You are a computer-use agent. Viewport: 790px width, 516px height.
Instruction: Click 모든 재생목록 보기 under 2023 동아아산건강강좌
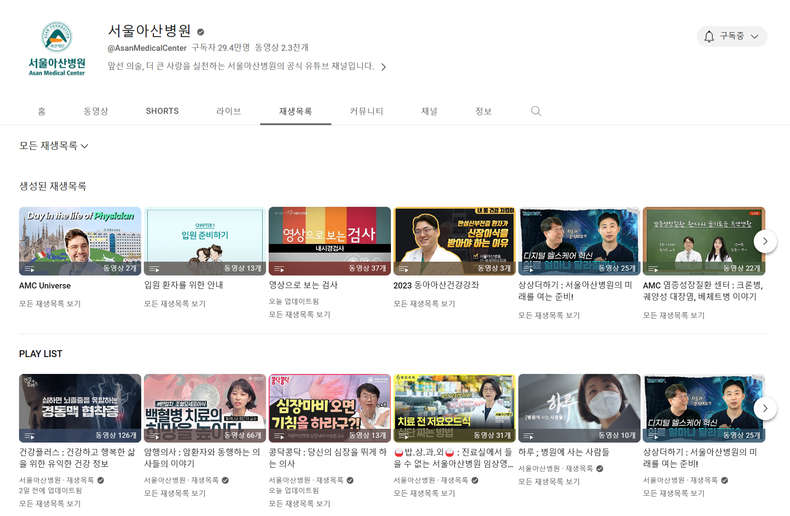[424, 304]
